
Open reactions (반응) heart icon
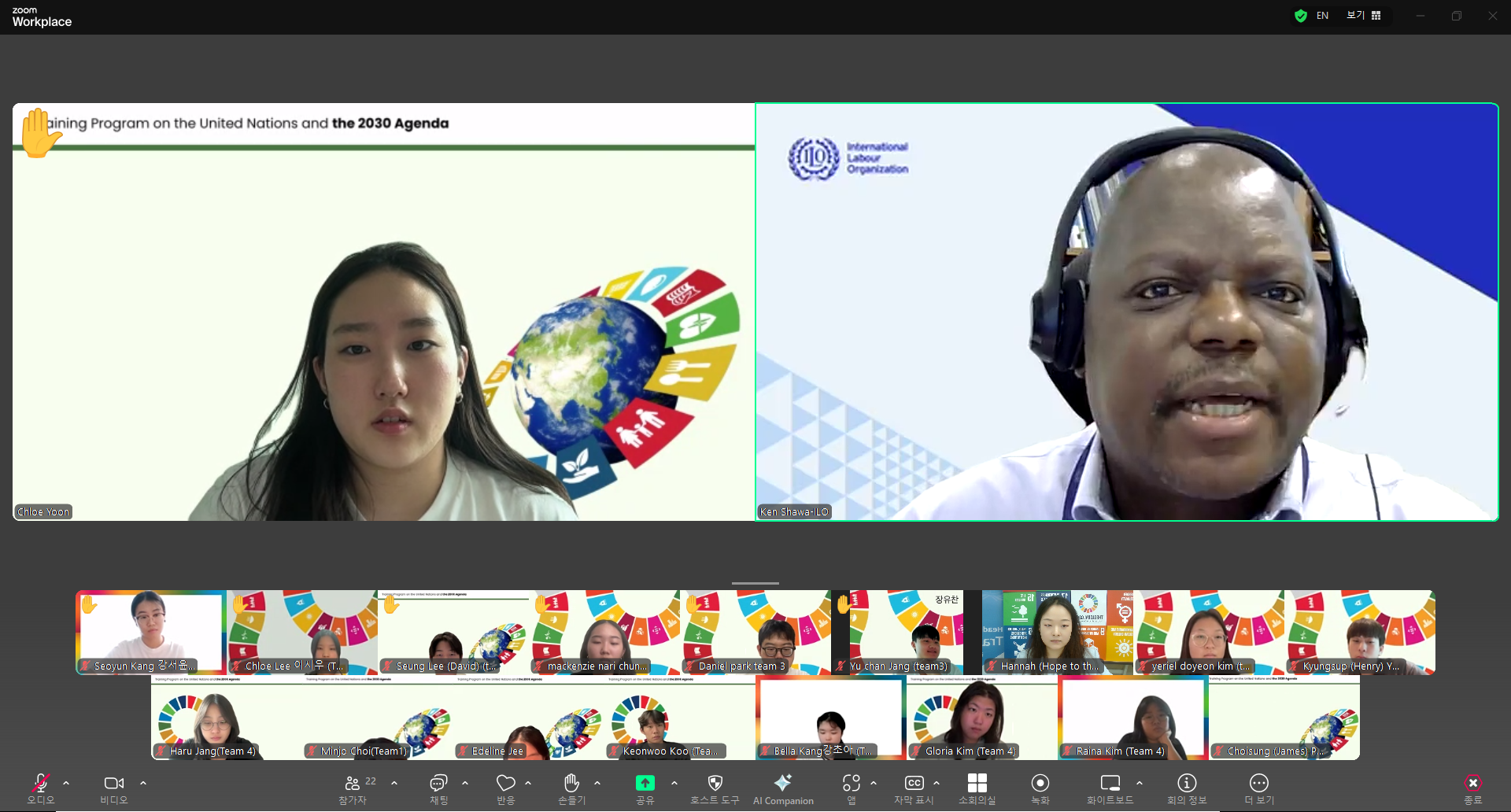(x=506, y=783)
